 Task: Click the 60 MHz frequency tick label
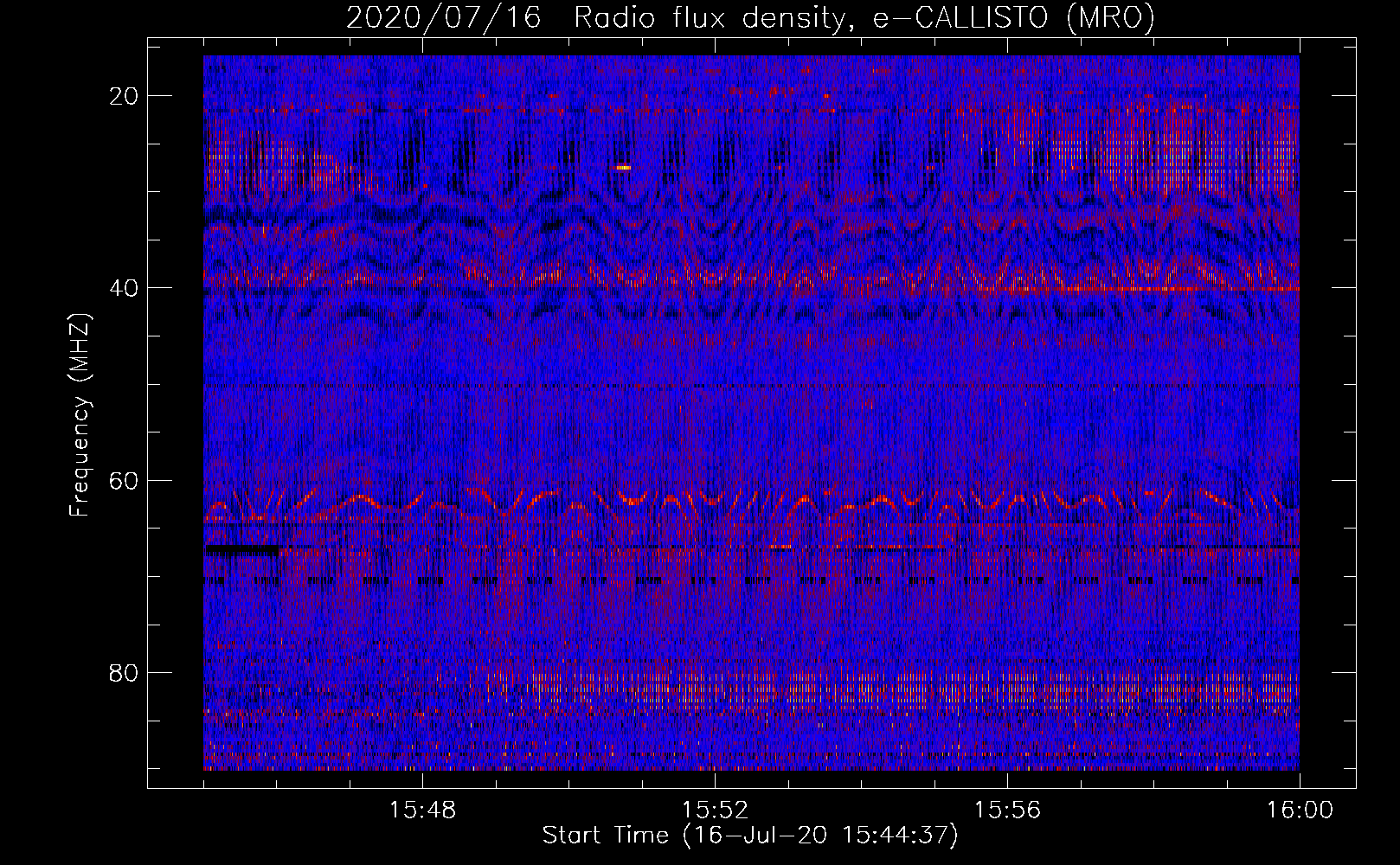tap(125, 480)
